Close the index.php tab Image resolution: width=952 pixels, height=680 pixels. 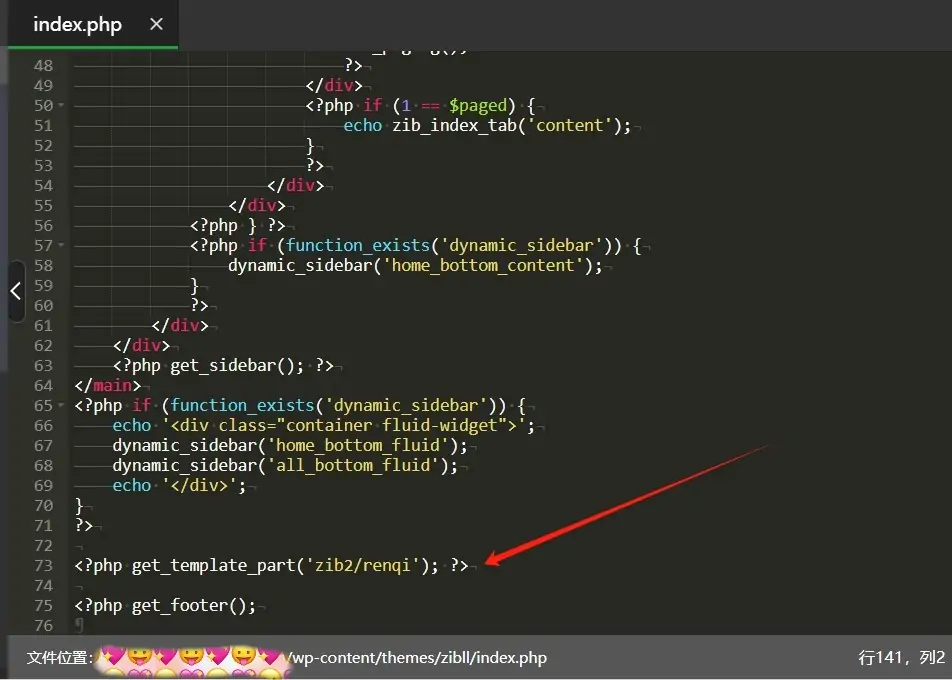pyautogui.click(x=156, y=24)
